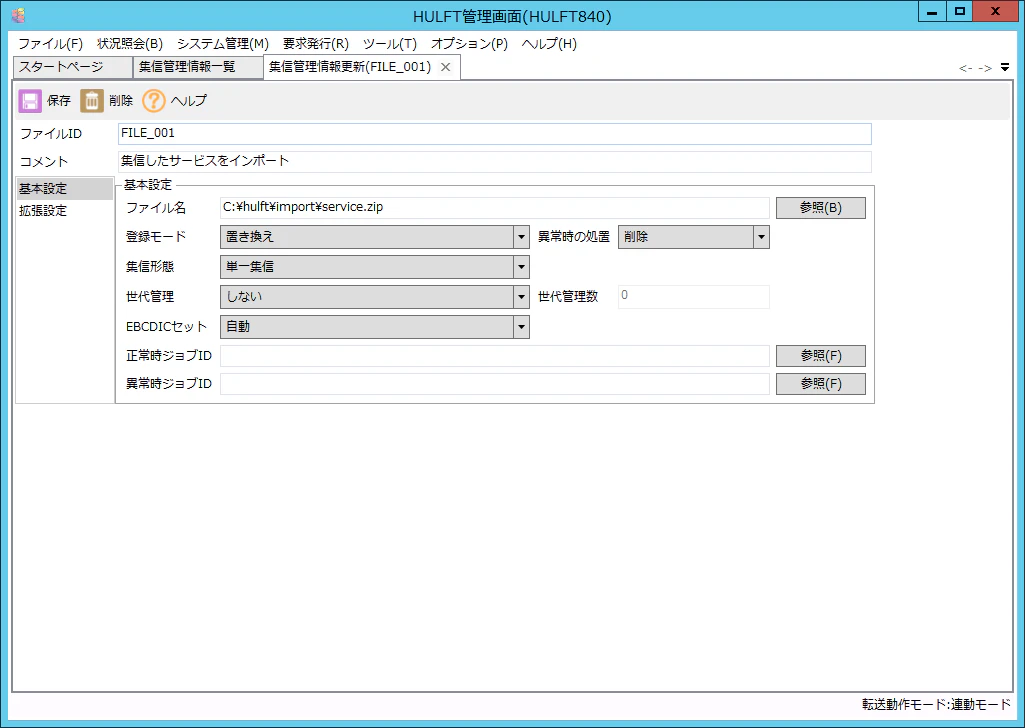Viewport: 1025px width, 728px height.
Task: Click the ファイルID input field
Action: click(x=495, y=134)
